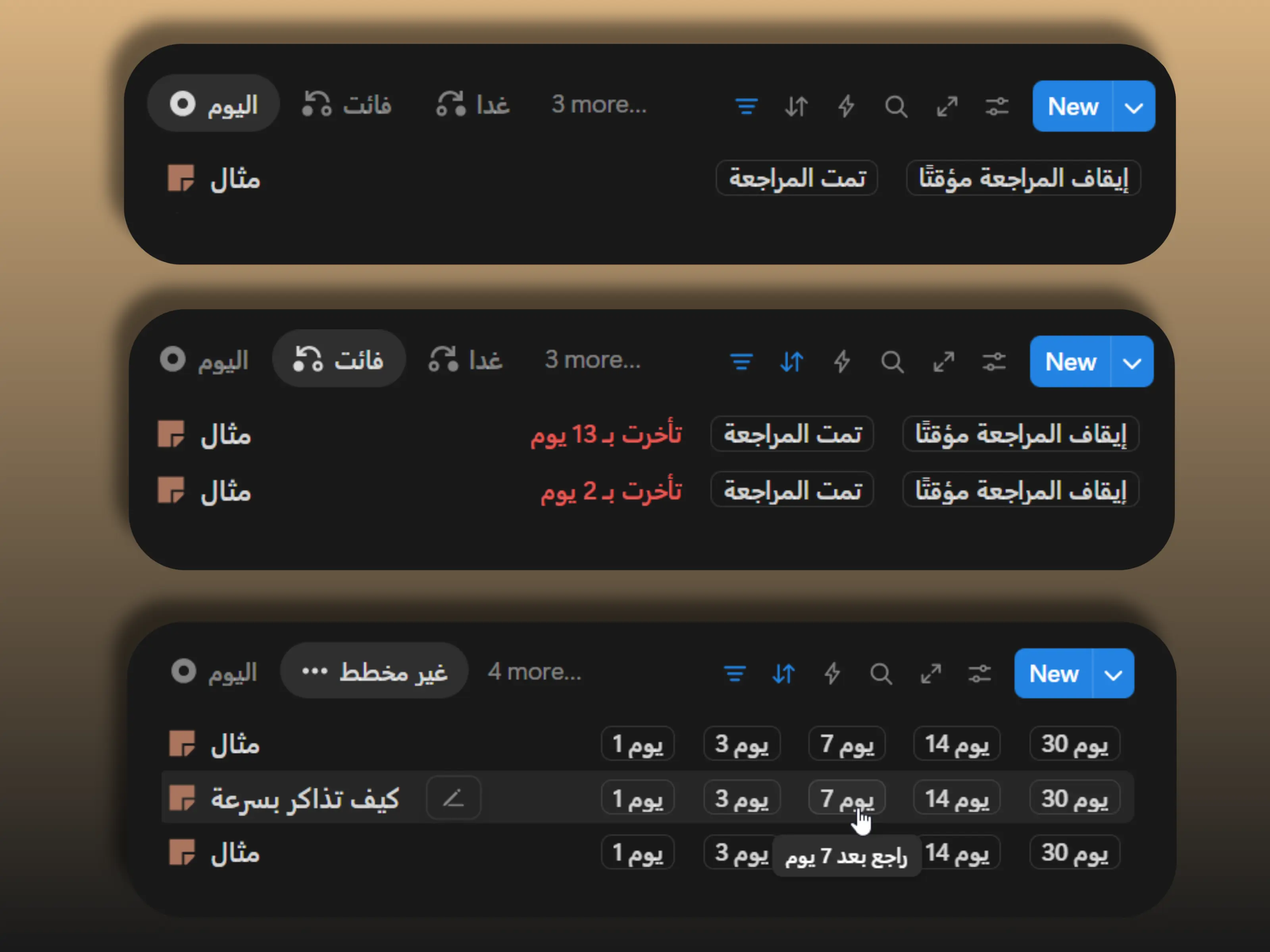Click the sort arrows icon in the middle view

(x=792, y=361)
